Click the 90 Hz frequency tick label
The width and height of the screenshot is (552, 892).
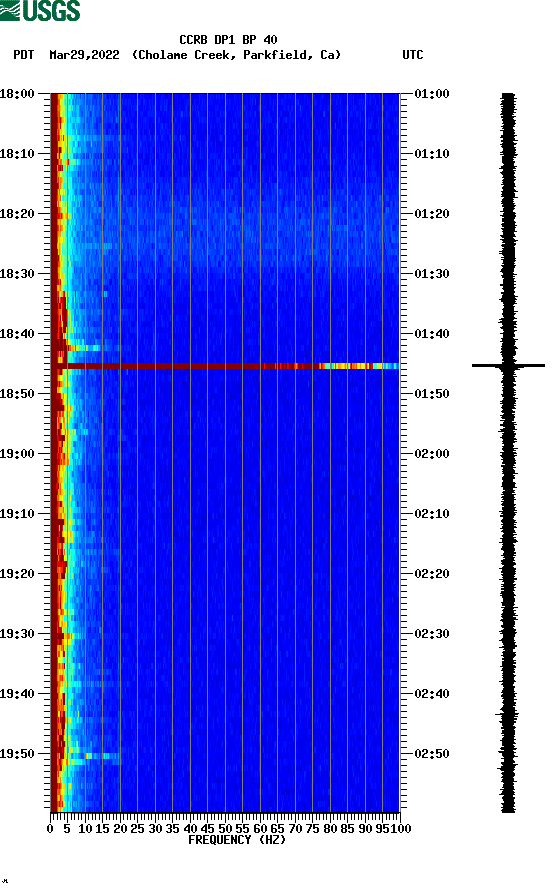coord(365,829)
